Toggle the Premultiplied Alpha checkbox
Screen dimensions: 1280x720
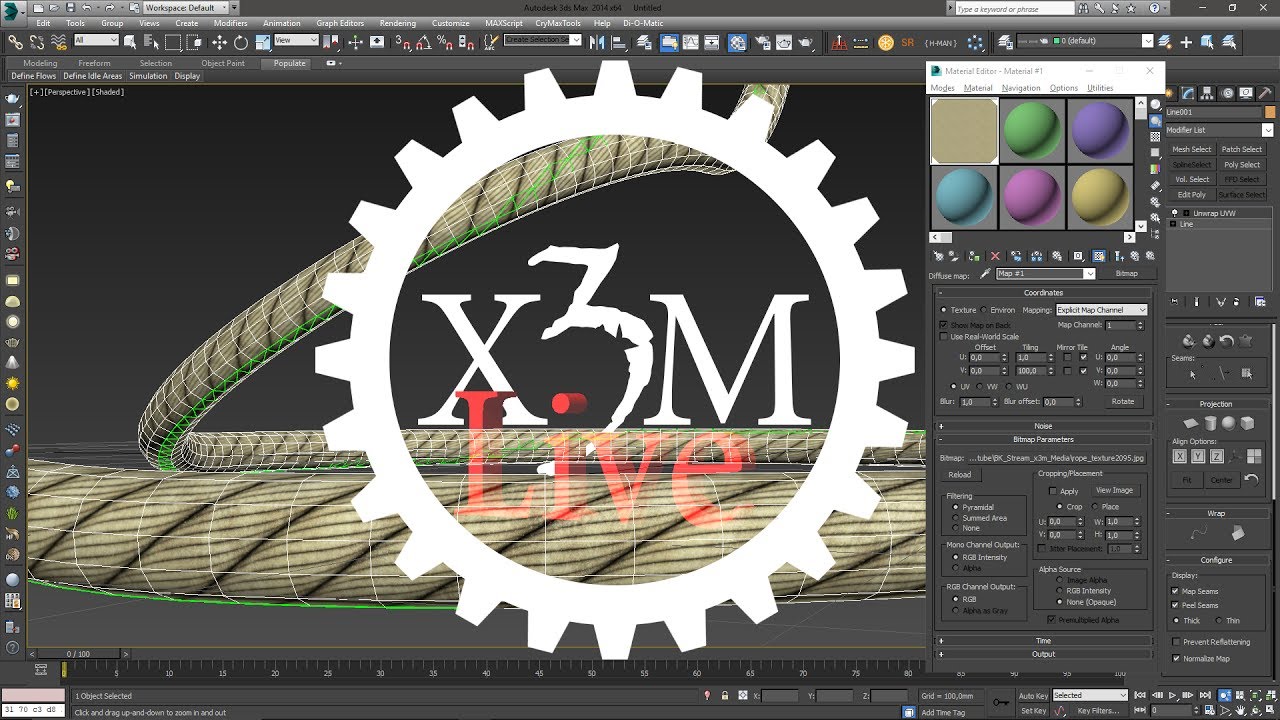[x=1051, y=620]
